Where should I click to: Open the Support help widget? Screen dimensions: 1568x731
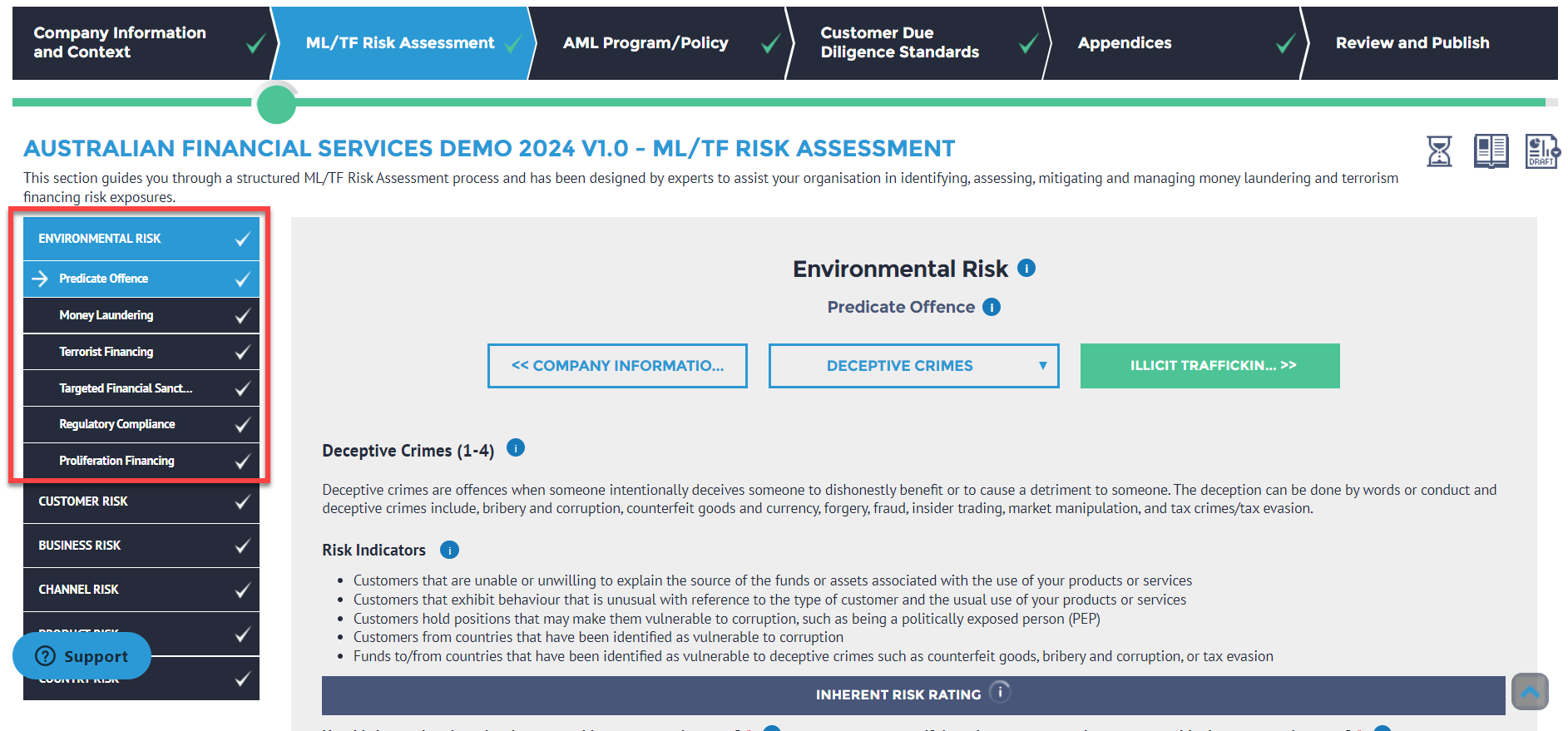[82, 656]
